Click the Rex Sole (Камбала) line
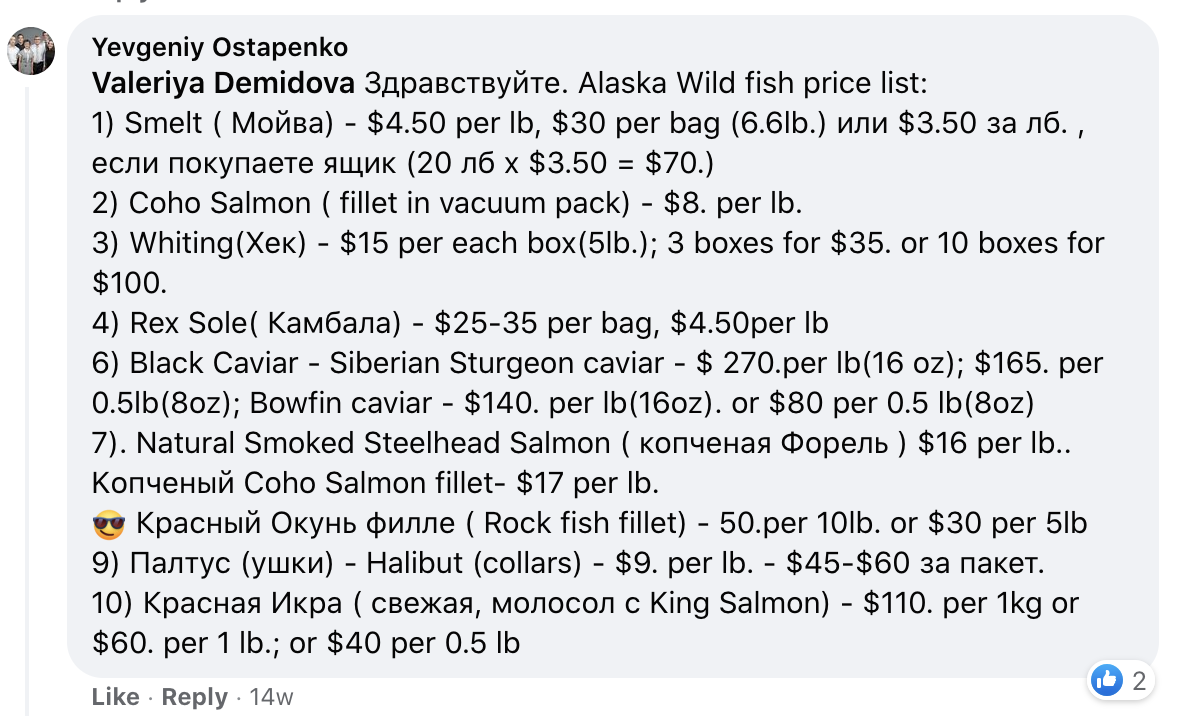Viewport: 1190px width, 716px height. (x=460, y=323)
